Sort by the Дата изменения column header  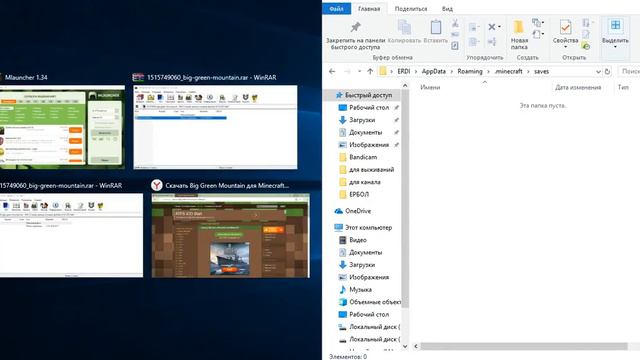tap(578, 87)
